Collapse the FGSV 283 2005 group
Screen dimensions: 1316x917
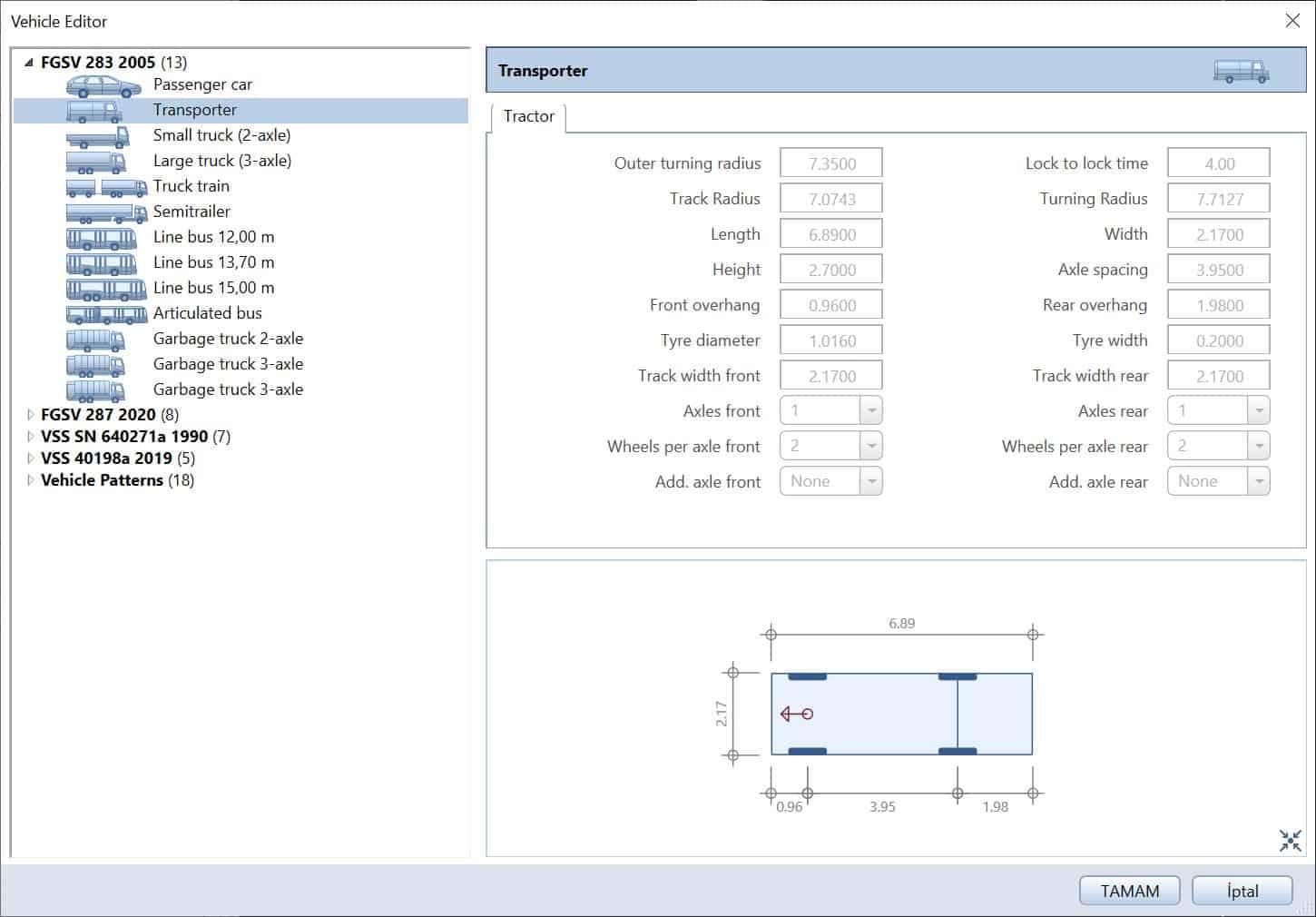[29, 63]
